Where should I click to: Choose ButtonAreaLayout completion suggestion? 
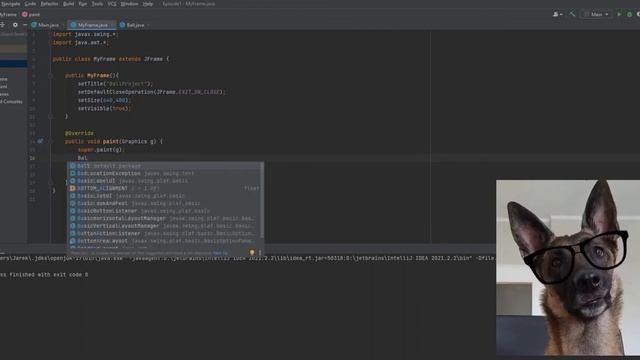[165, 241]
